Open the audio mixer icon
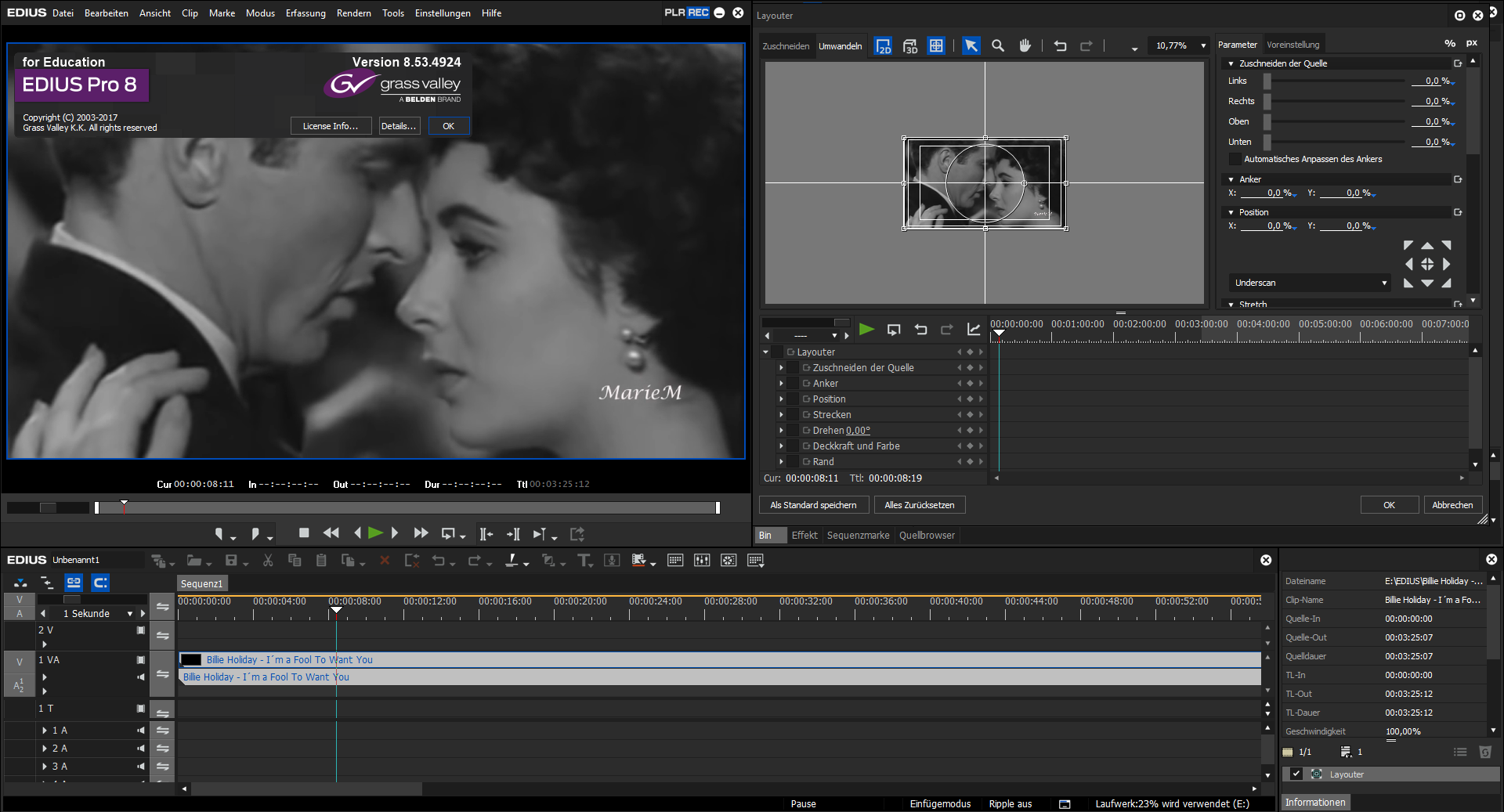The width and height of the screenshot is (1504, 812). (x=702, y=560)
